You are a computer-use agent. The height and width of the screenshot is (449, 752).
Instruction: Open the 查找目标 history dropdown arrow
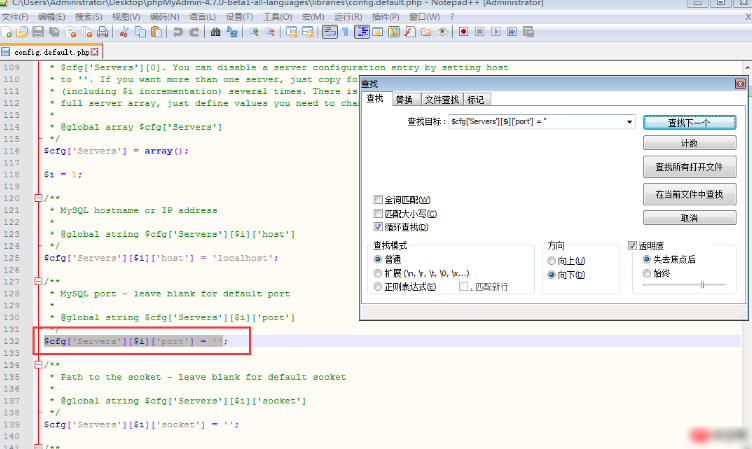coord(629,122)
